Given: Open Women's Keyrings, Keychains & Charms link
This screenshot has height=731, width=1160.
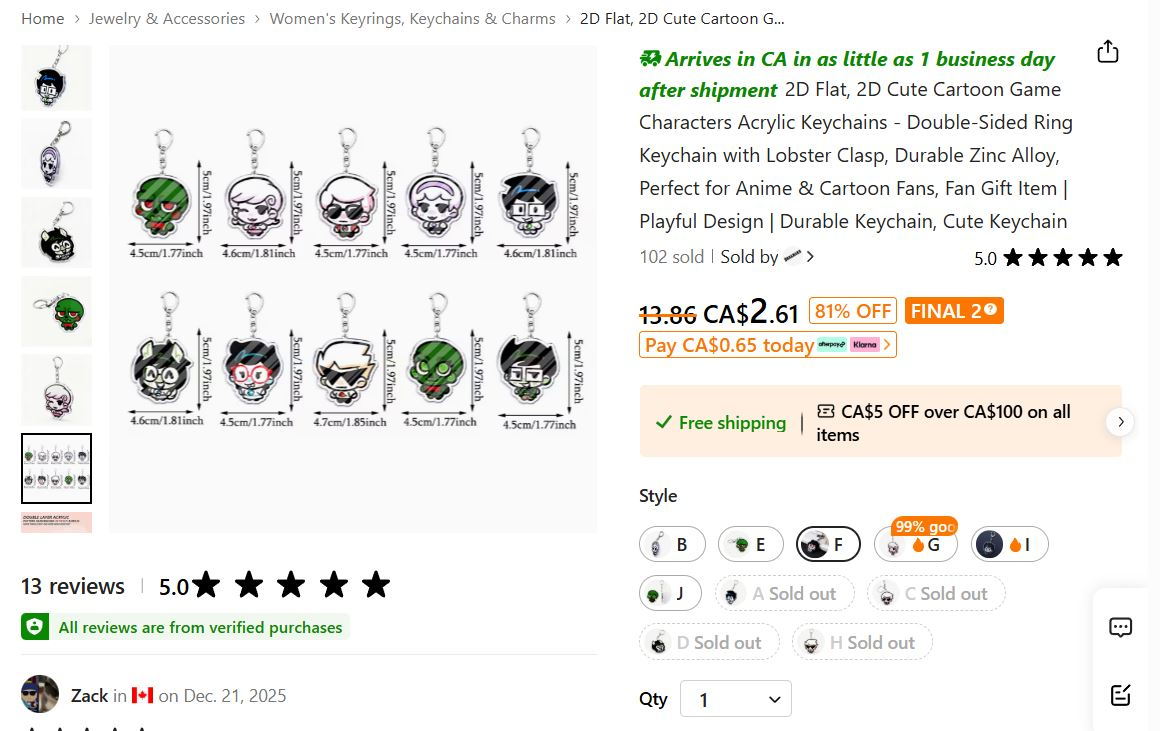Looking at the screenshot, I should tap(412, 18).
